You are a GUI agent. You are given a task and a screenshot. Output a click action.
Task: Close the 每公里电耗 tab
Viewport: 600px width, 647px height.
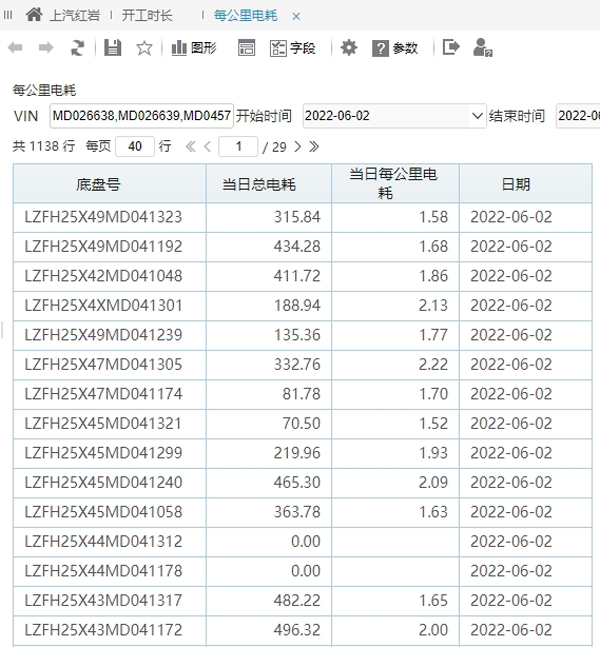(296, 16)
